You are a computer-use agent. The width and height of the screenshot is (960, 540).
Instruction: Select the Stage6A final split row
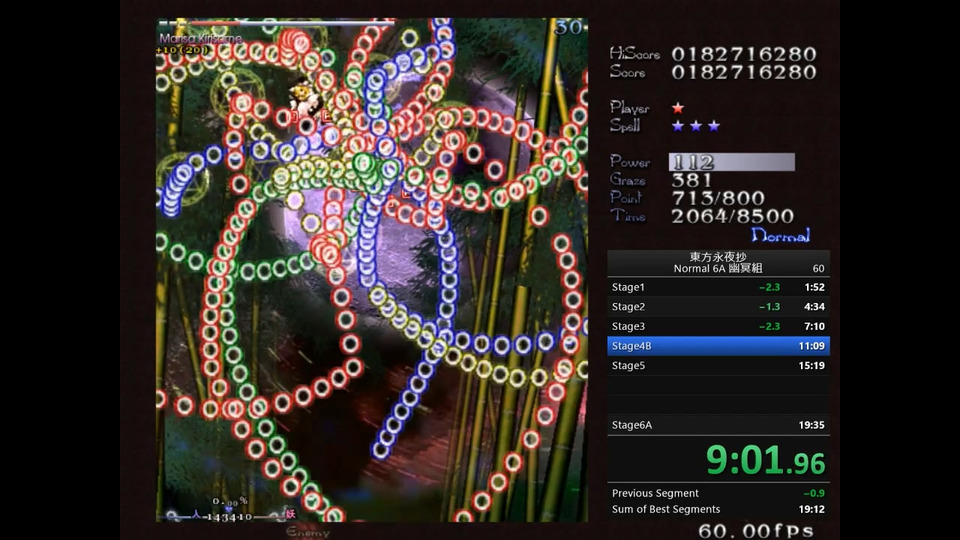(718, 425)
